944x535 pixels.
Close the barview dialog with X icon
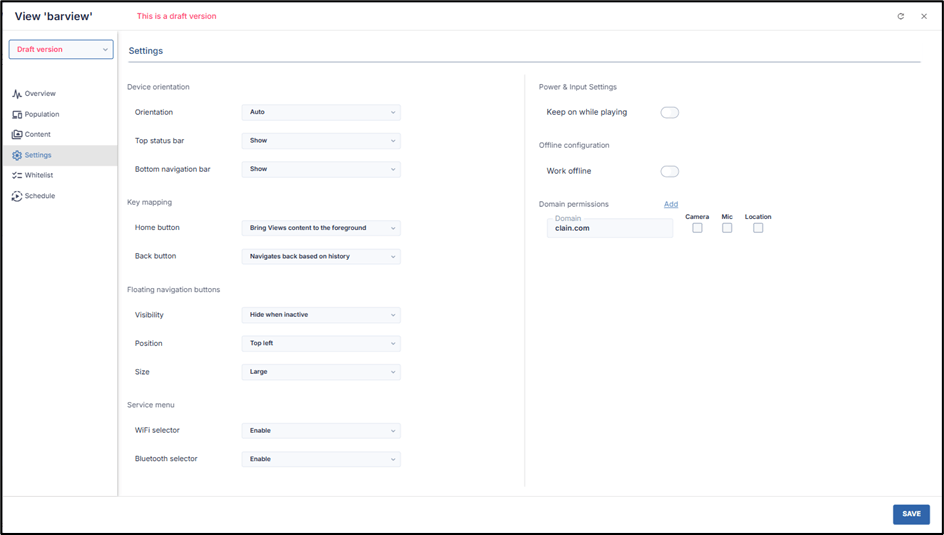pos(924,17)
